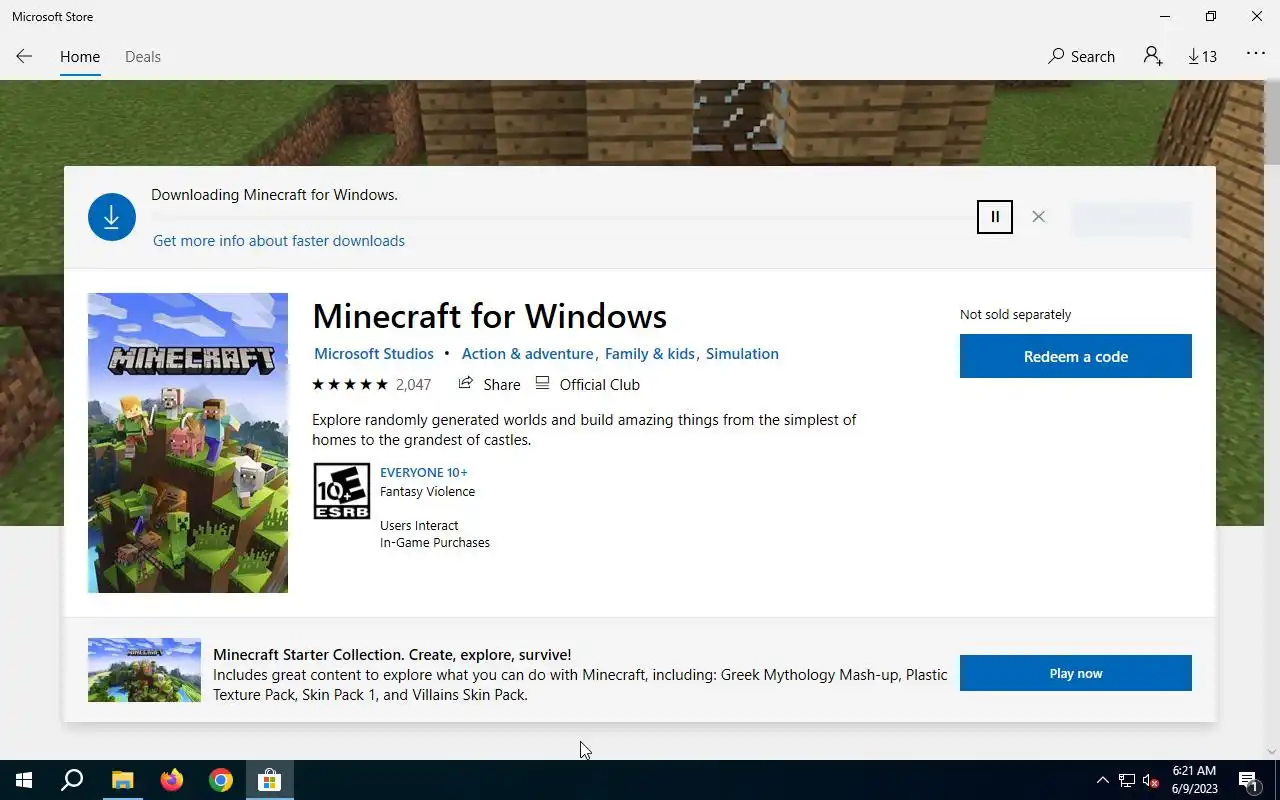This screenshot has width=1280, height=800.
Task: Open the Windows Start menu
Action: 24,780
